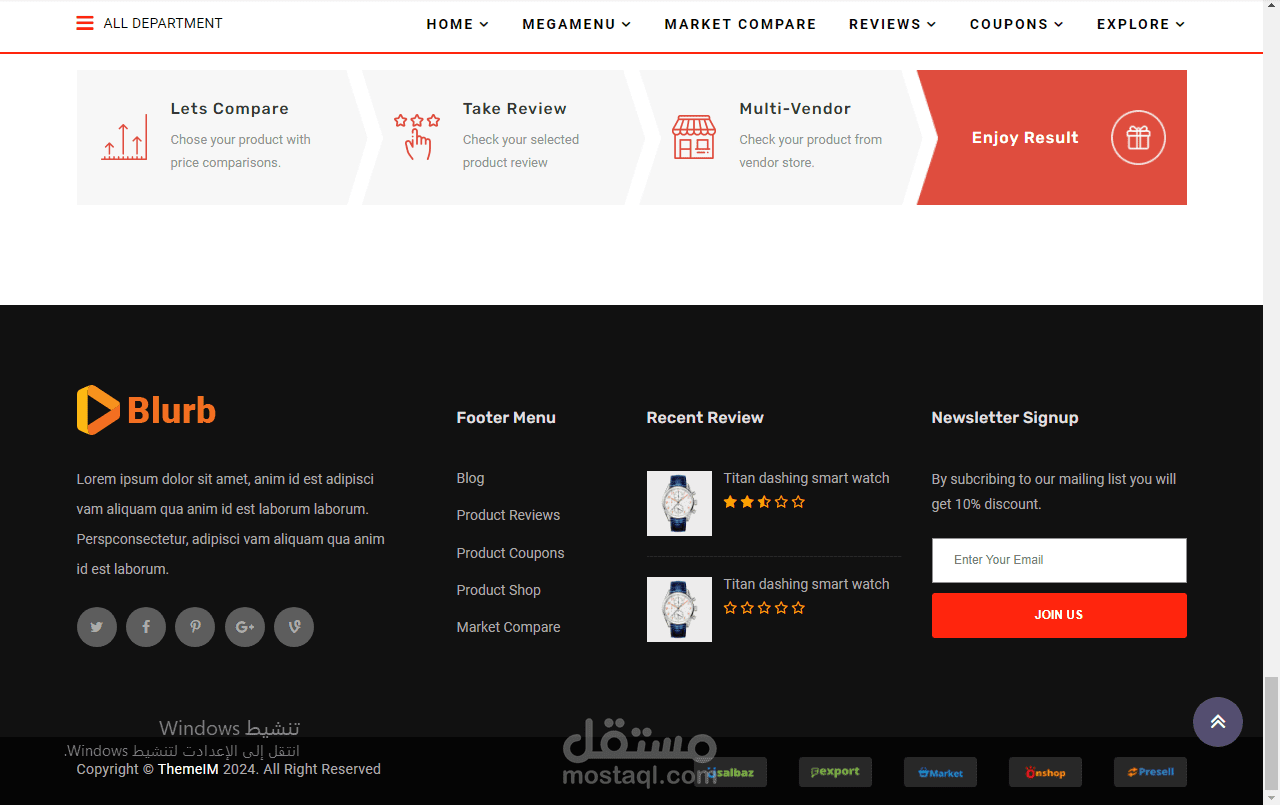Screen dimensions: 1280x805
Task: Open the Explore nav item
Action: 1133,24
